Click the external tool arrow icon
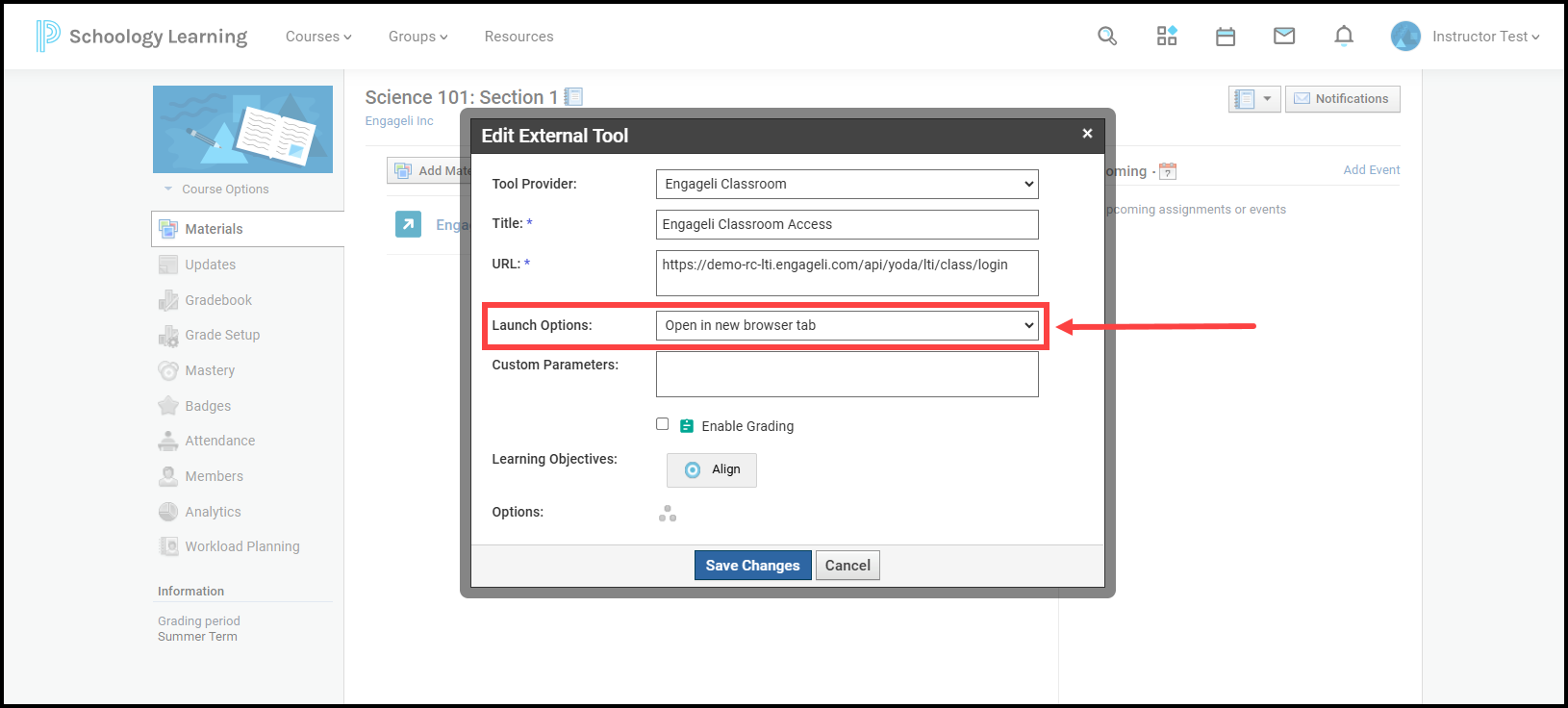Image resolution: width=1568 pixels, height=708 pixels. 408,224
